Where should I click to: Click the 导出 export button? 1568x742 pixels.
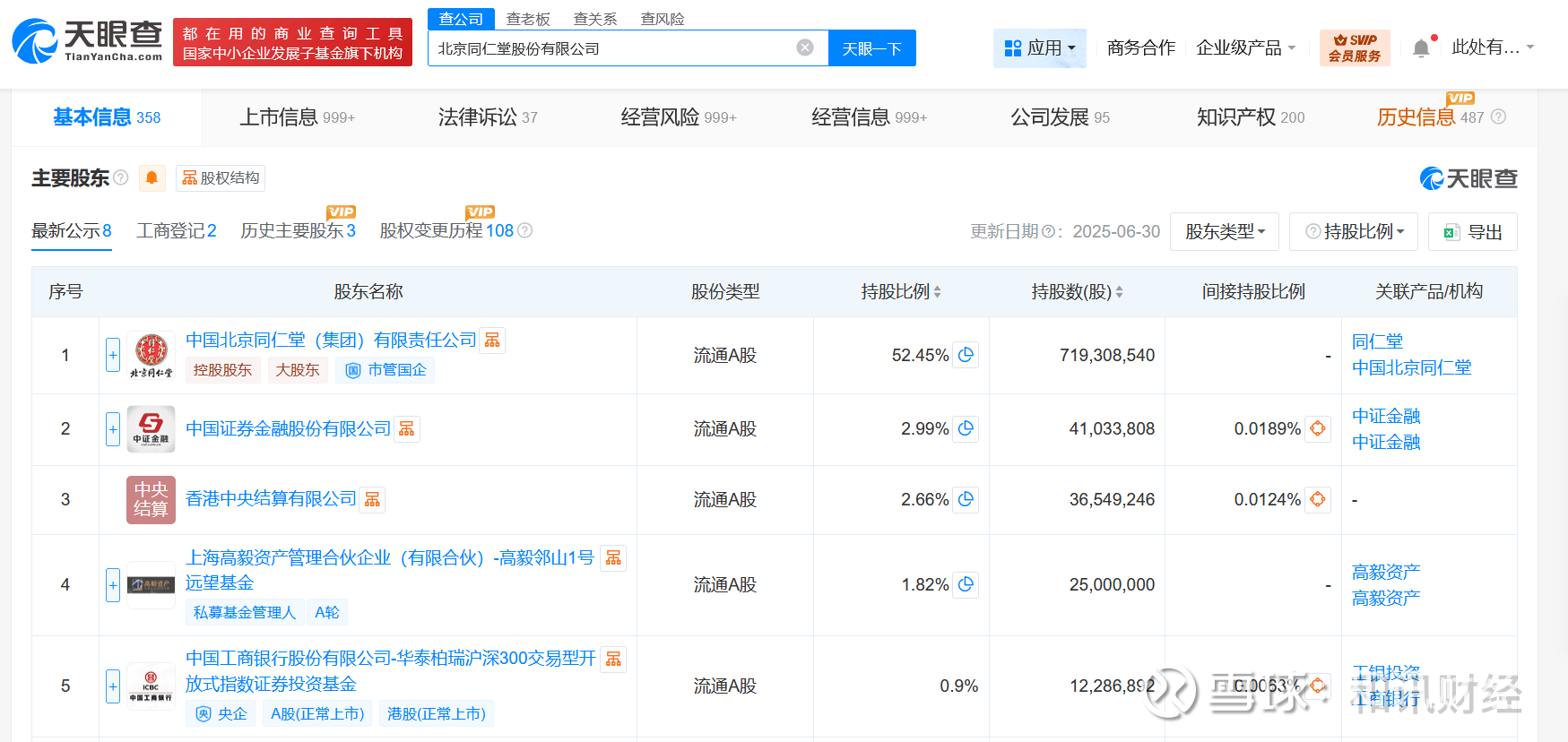(1472, 232)
